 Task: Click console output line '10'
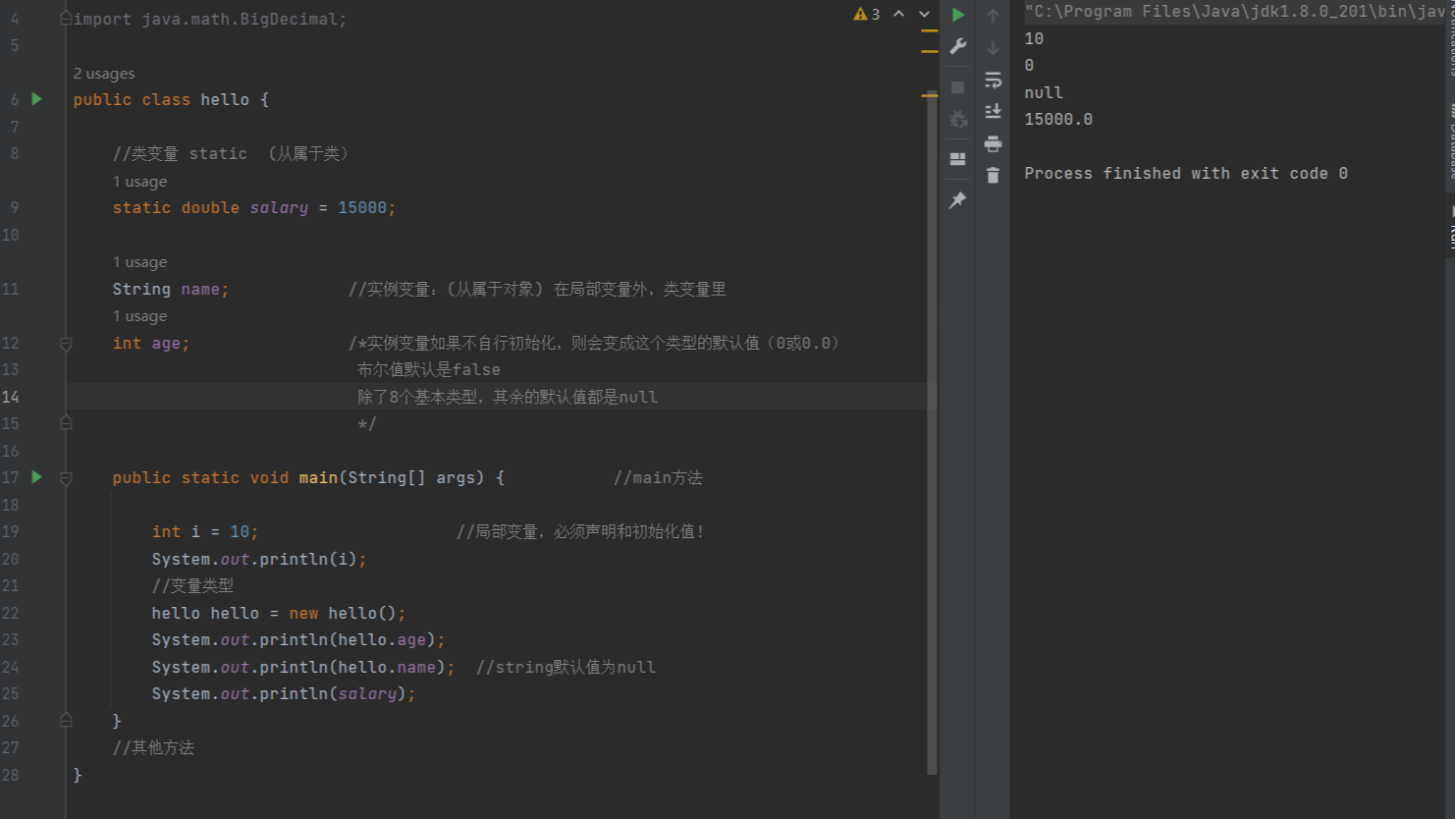point(1034,38)
